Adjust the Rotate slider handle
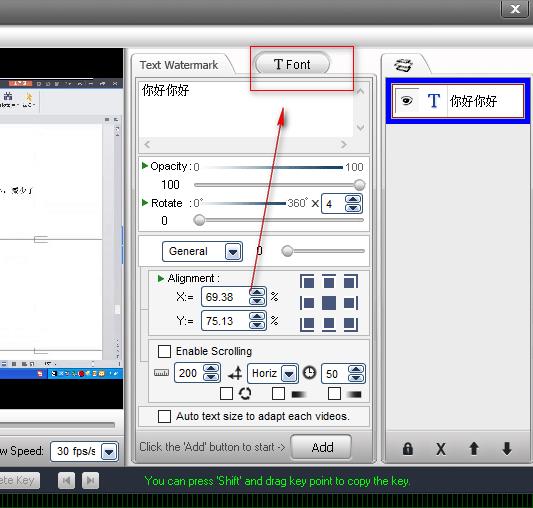Viewport: 533px width, 508px height. (199, 220)
